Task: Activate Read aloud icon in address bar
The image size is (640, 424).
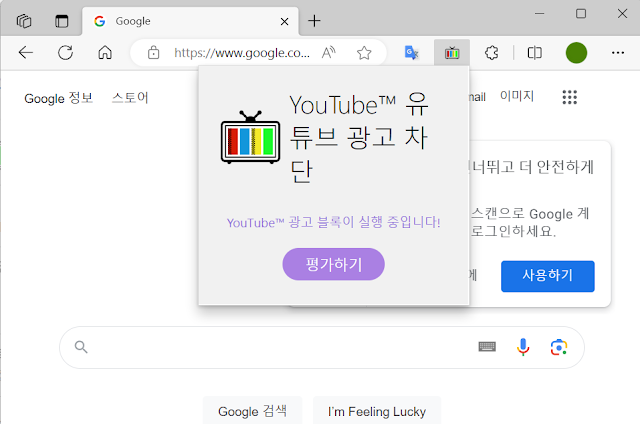Action: pyautogui.click(x=329, y=53)
